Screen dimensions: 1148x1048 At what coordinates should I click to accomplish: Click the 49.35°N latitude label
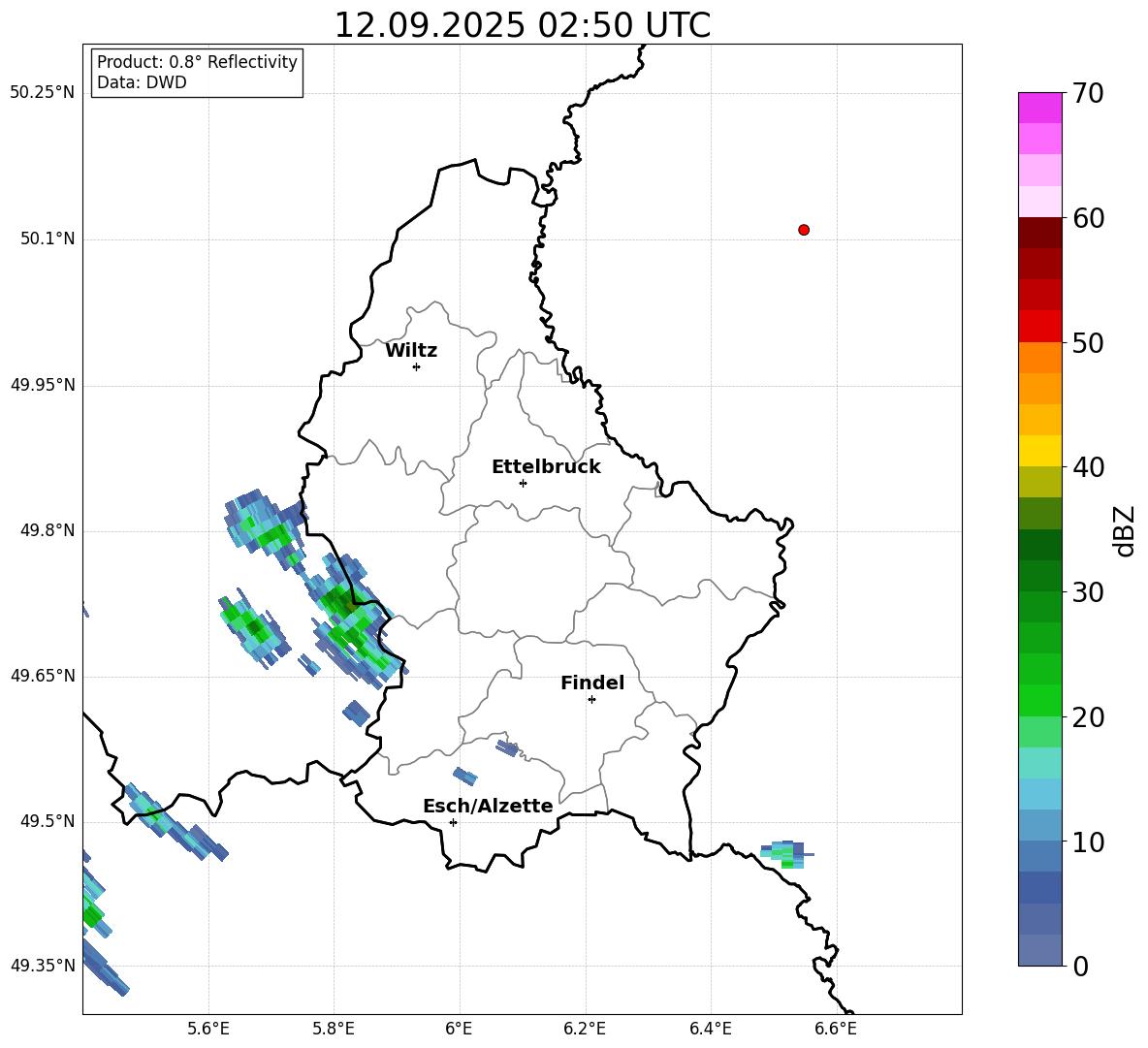tap(43, 966)
